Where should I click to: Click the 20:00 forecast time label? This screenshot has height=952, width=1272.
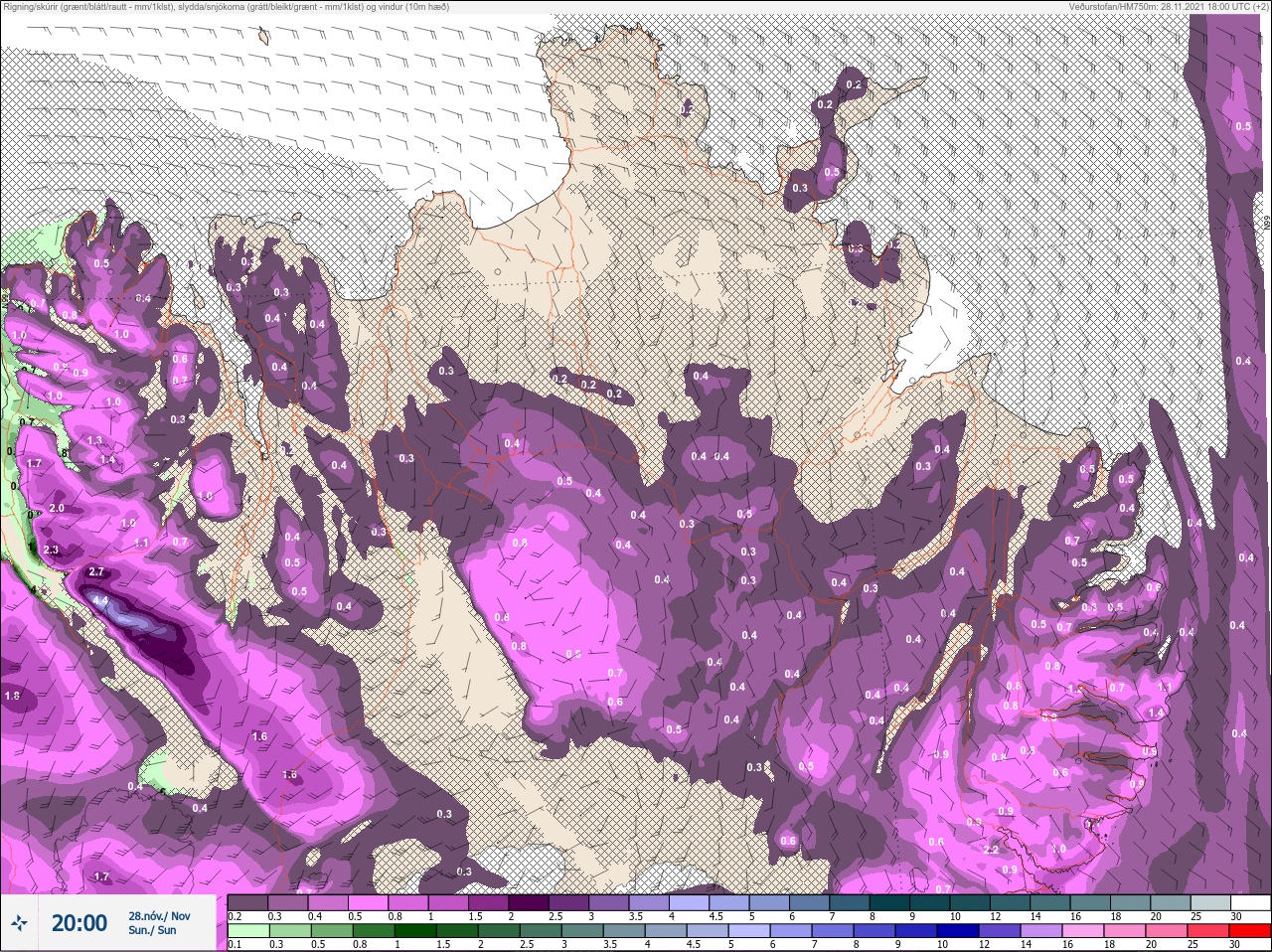[79, 923]
